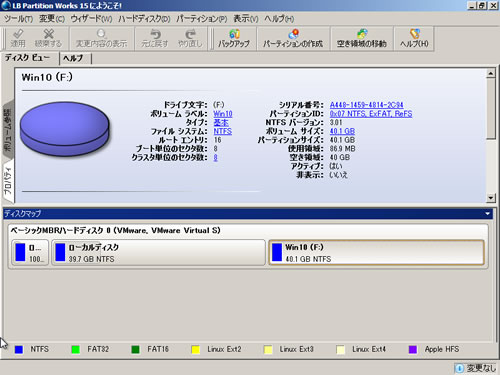
Task: Click the properties scrollbar down arrow
Action: (x=490, y=198)
